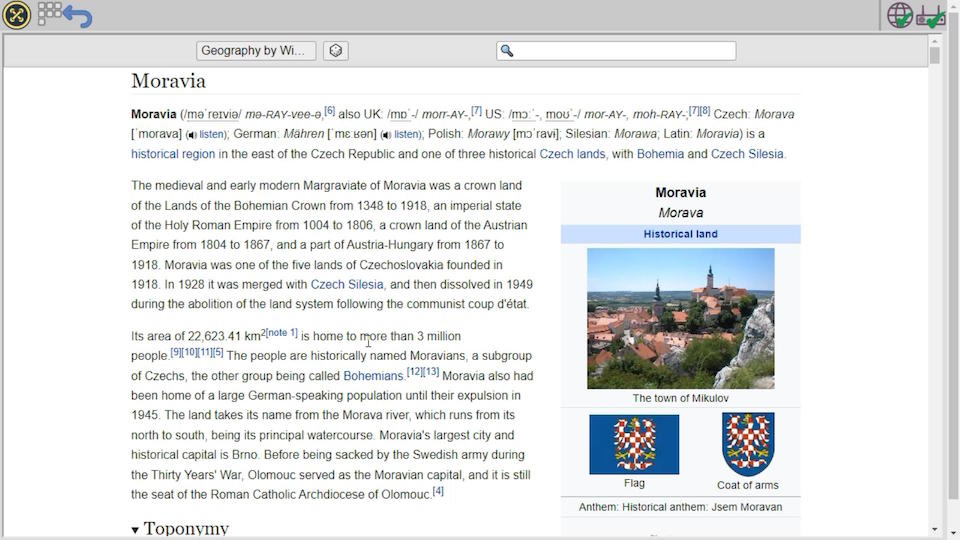Open footnote reference [13]
Image resolution: width=960 pixels, height=540 pixels.
[432, 372]
